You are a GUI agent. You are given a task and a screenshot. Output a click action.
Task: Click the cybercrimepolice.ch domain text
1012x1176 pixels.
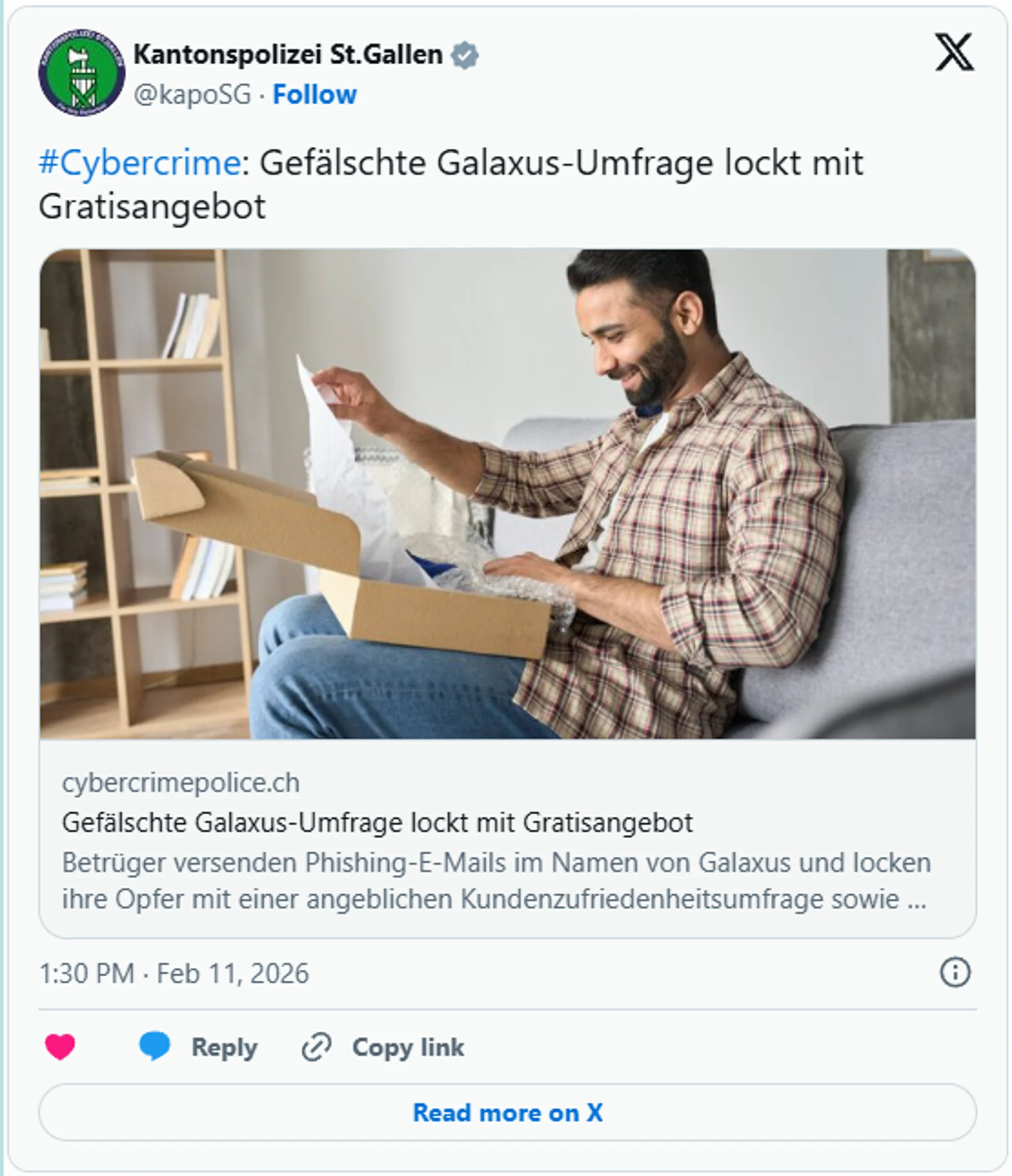[x=181, y=783]
